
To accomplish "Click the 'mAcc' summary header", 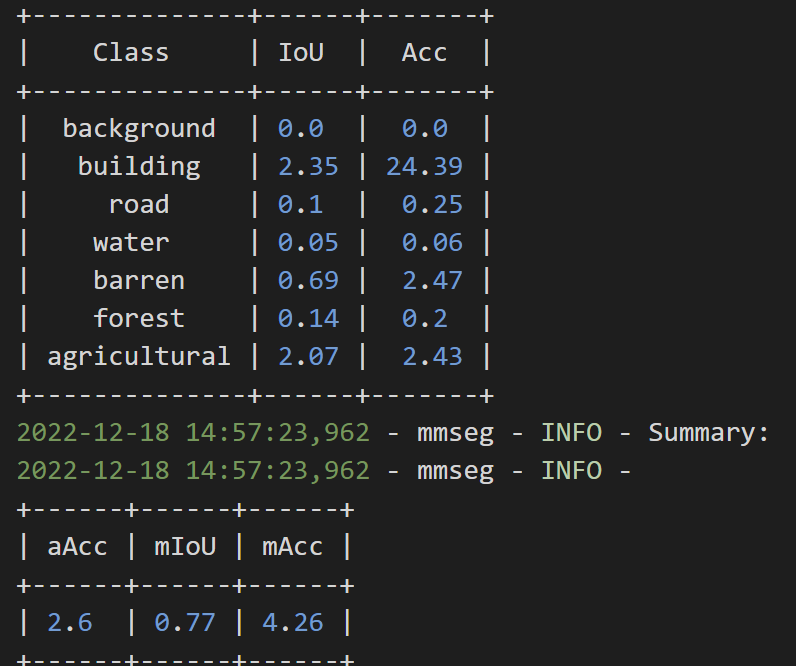I will [292, 547].
